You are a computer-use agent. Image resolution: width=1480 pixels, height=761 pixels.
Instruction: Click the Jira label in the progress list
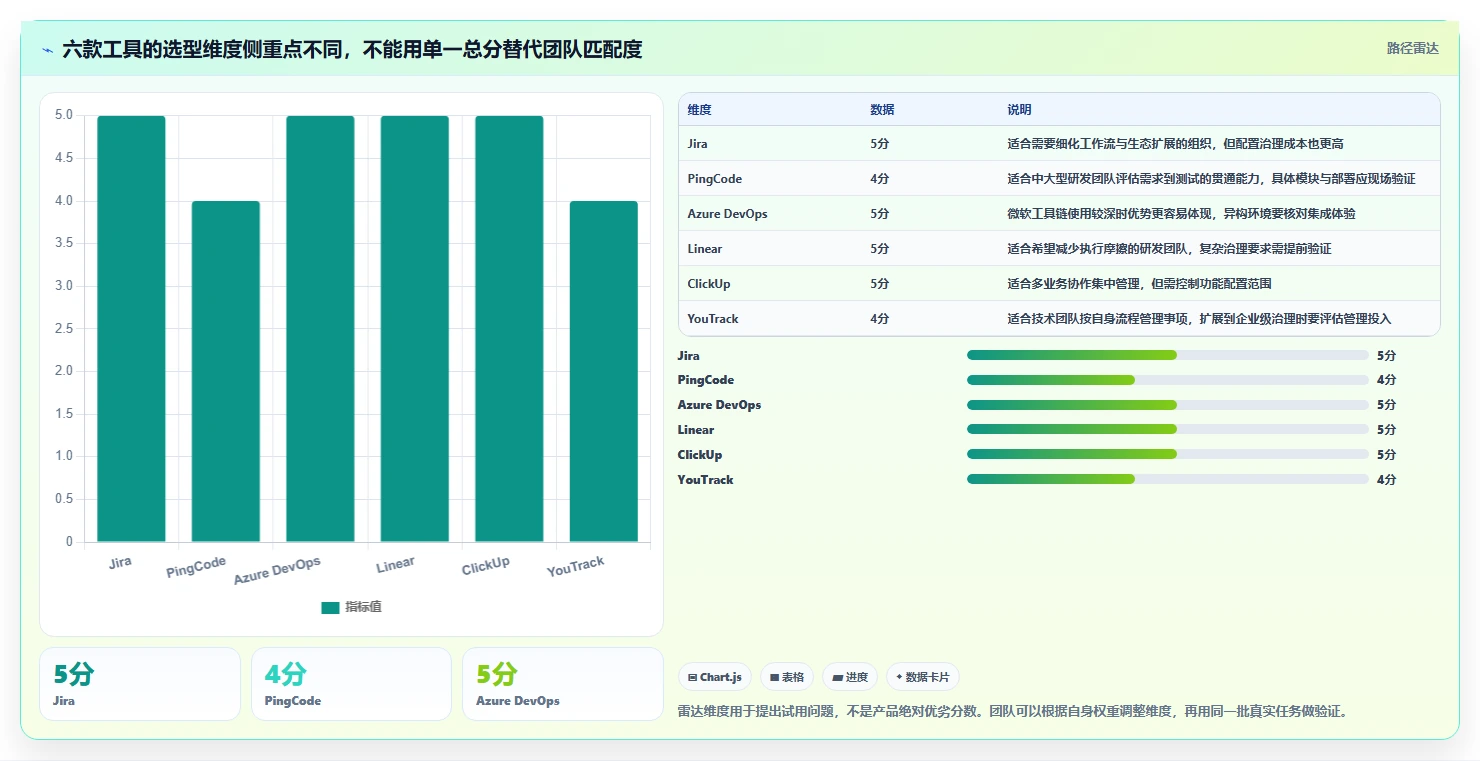(x=689, y=355)
